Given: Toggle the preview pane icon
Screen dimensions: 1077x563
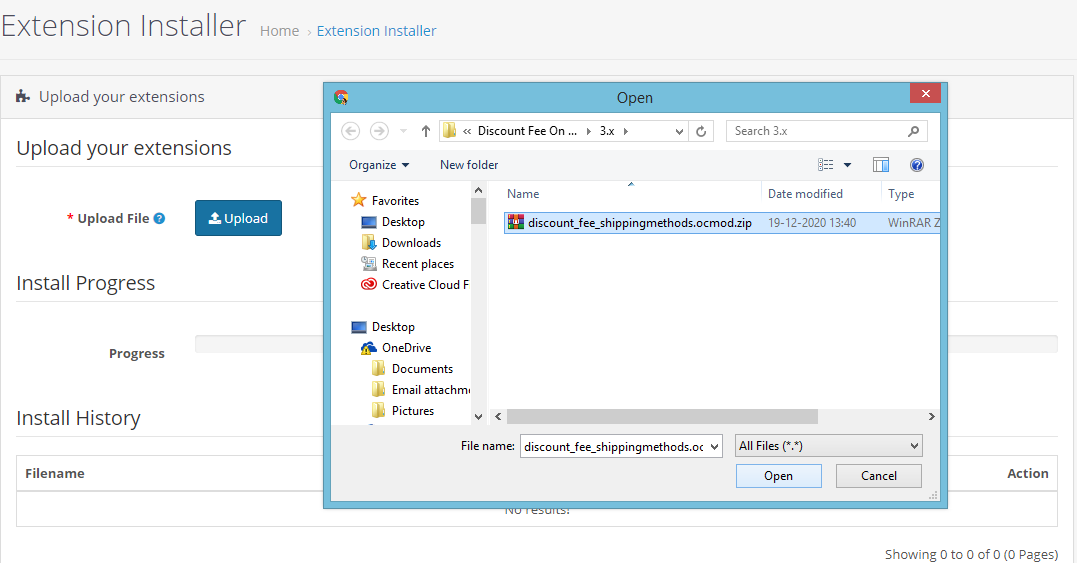Looking at the screenshot, I should pyautogui.click(x=881, y=165).
